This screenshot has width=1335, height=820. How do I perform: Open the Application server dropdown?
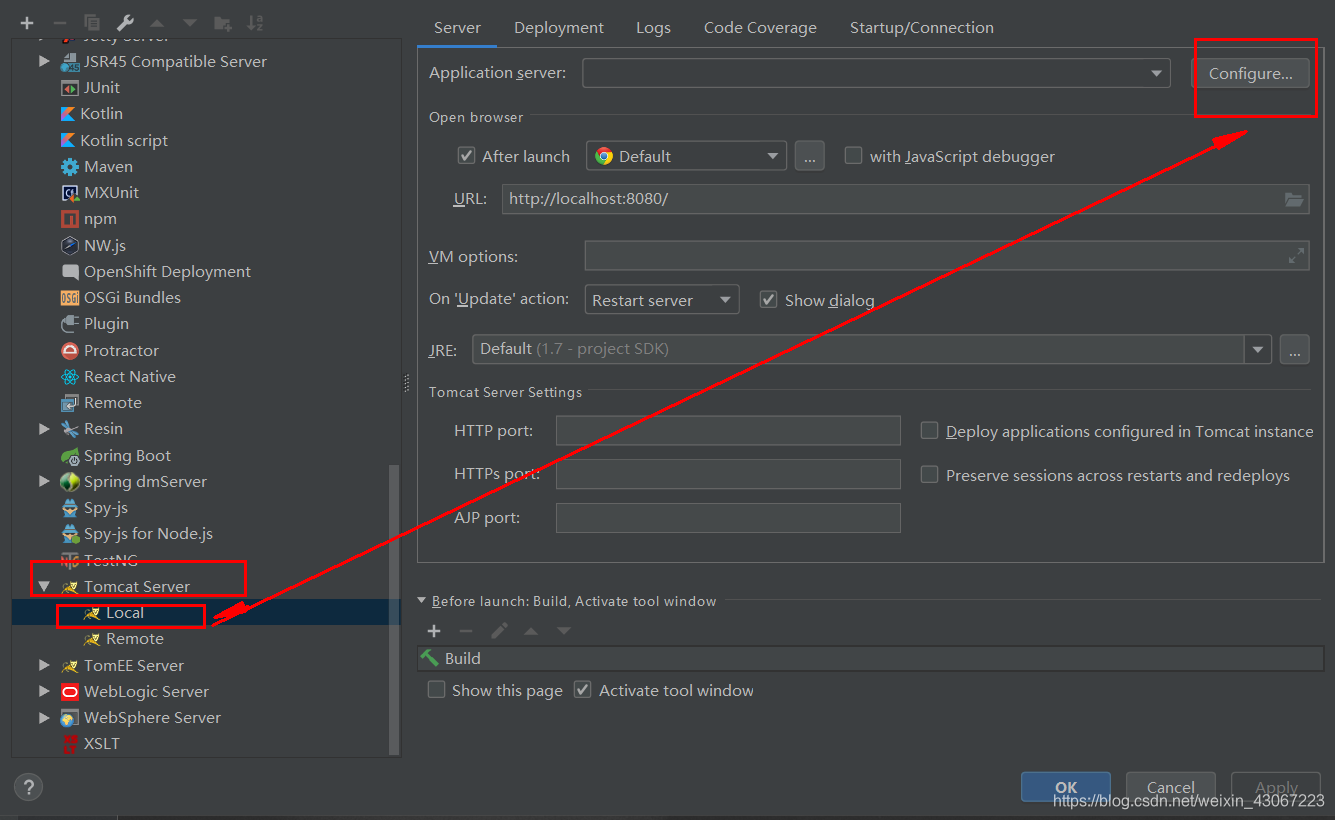[876, 73]
